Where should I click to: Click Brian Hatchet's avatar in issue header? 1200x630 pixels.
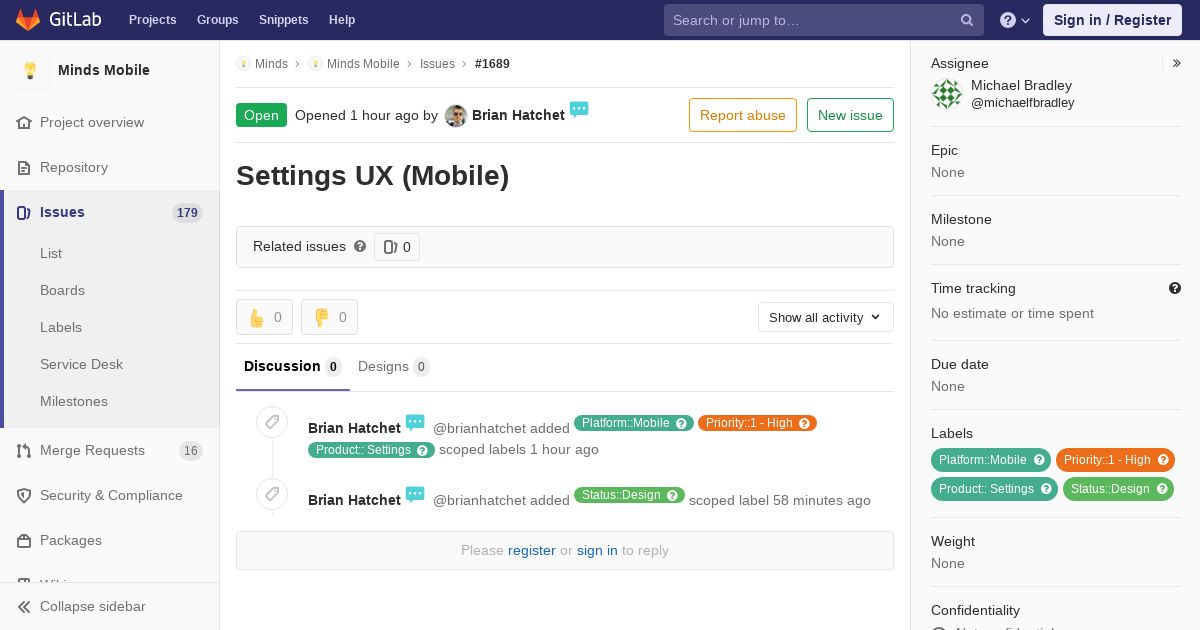coord(456,116)
